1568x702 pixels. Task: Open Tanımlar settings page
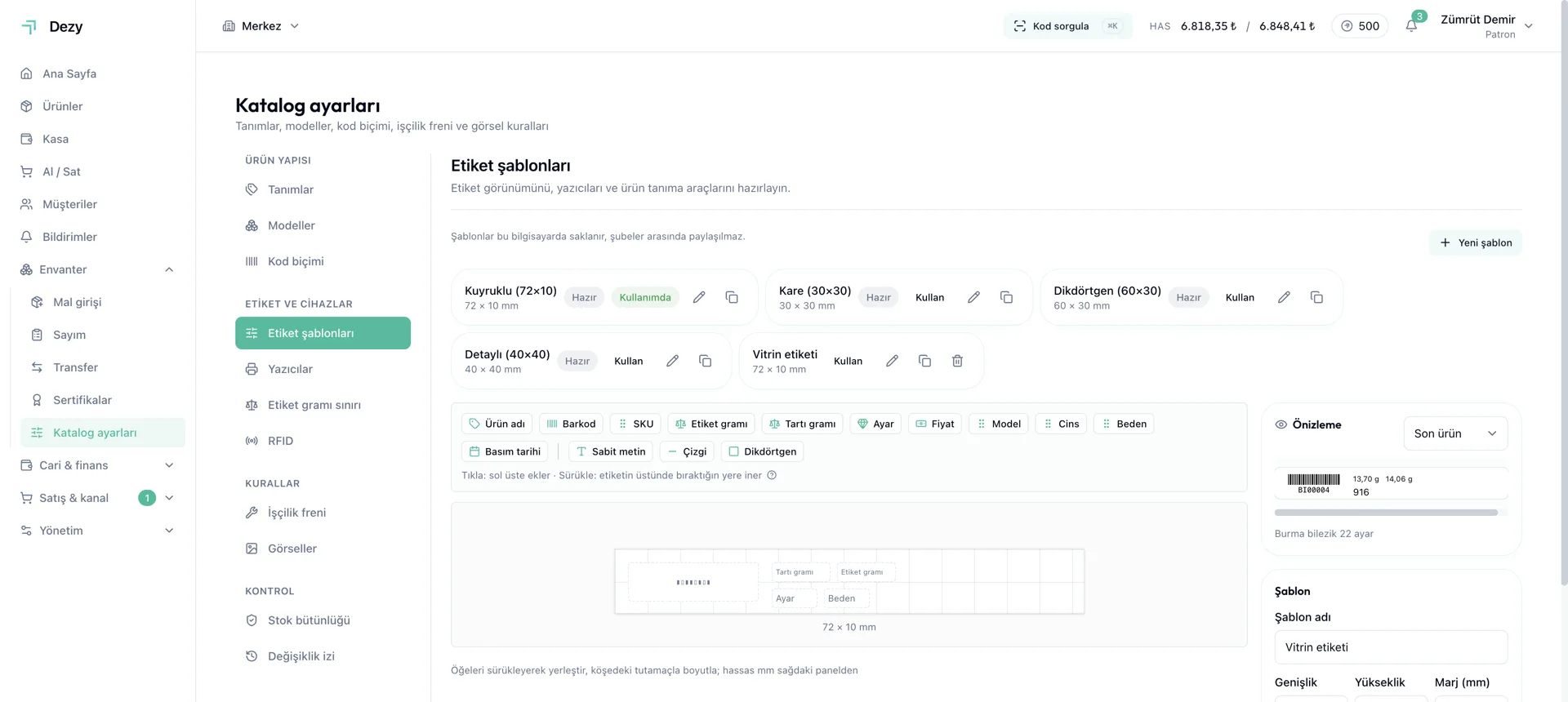323,189
